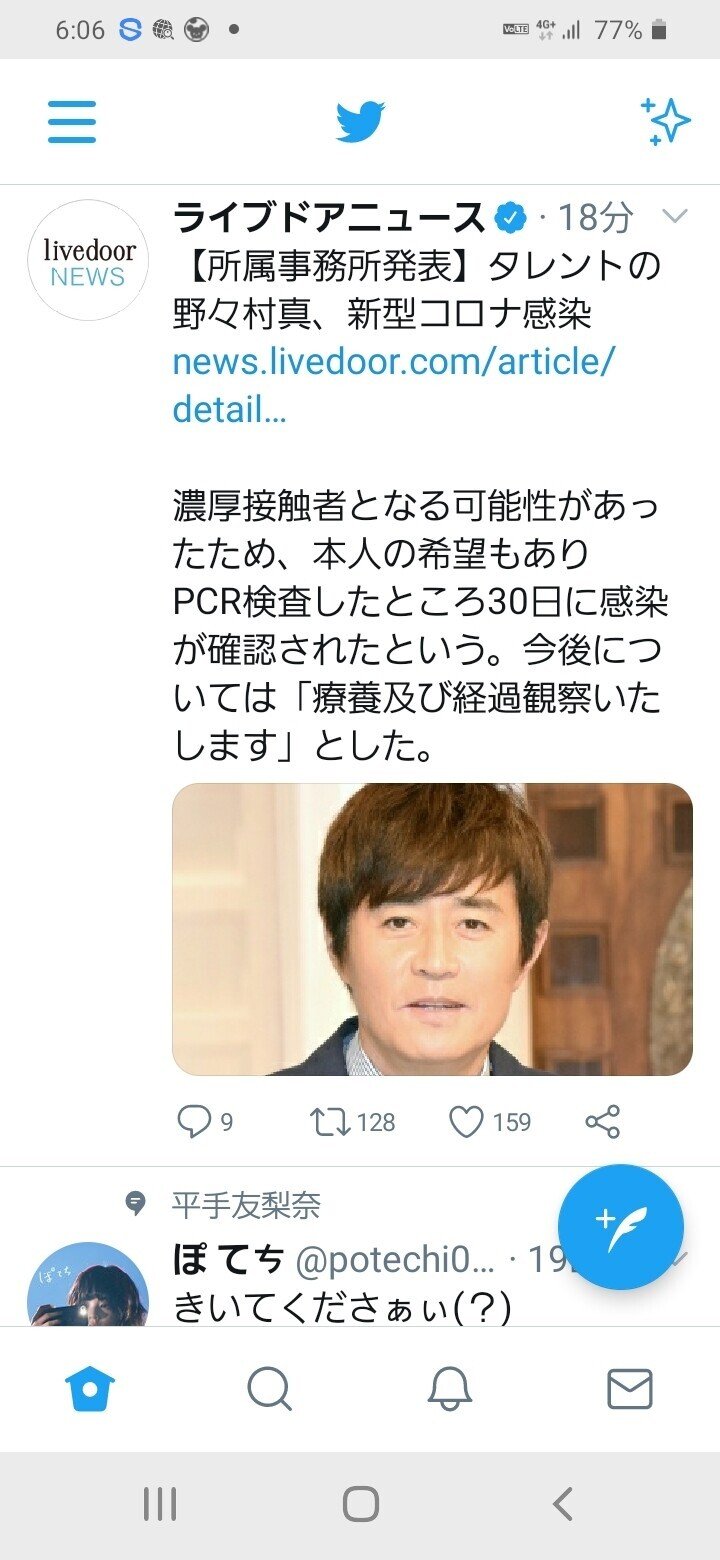
Task: Open replies on livedoor news tweet
Action: tap(205, 1122)
